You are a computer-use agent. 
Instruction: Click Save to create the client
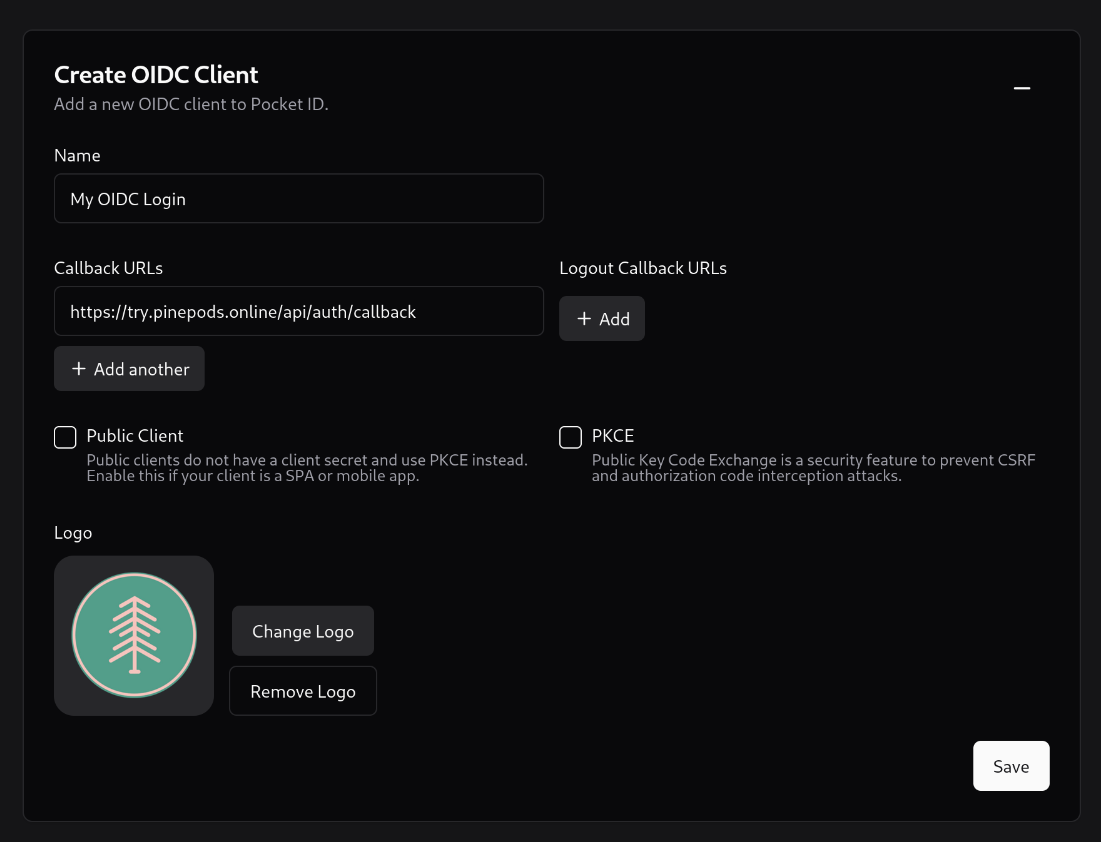(1011, 766)
